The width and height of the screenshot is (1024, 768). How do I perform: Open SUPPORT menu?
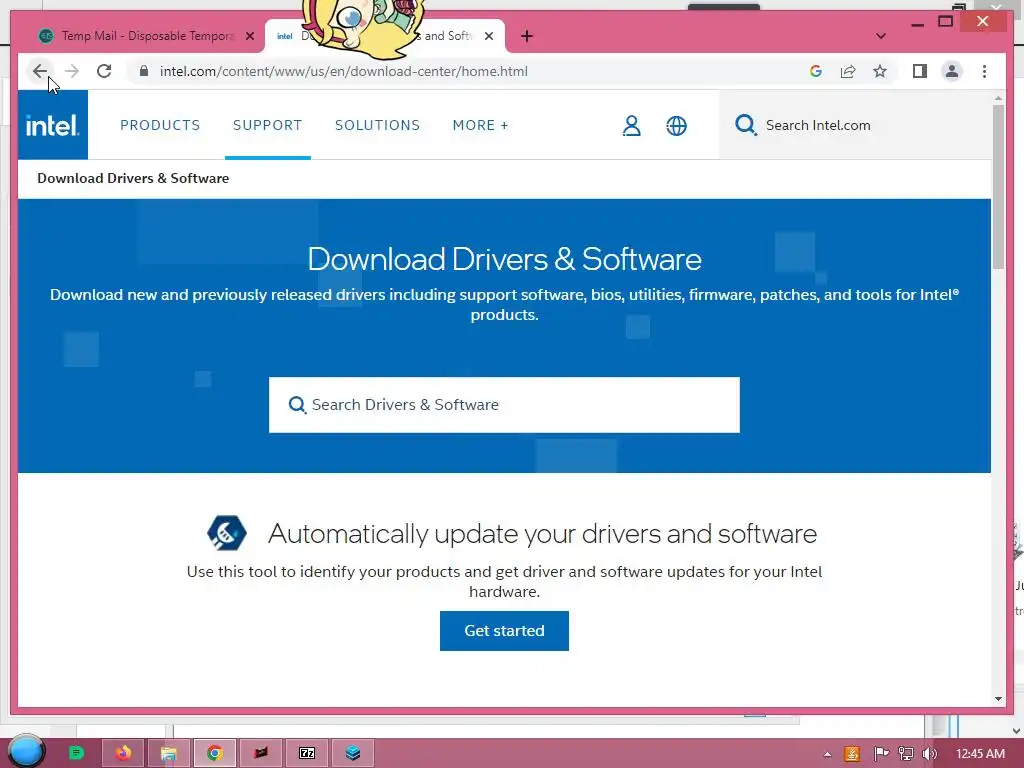pyautogui.click(x=268, y=125)
